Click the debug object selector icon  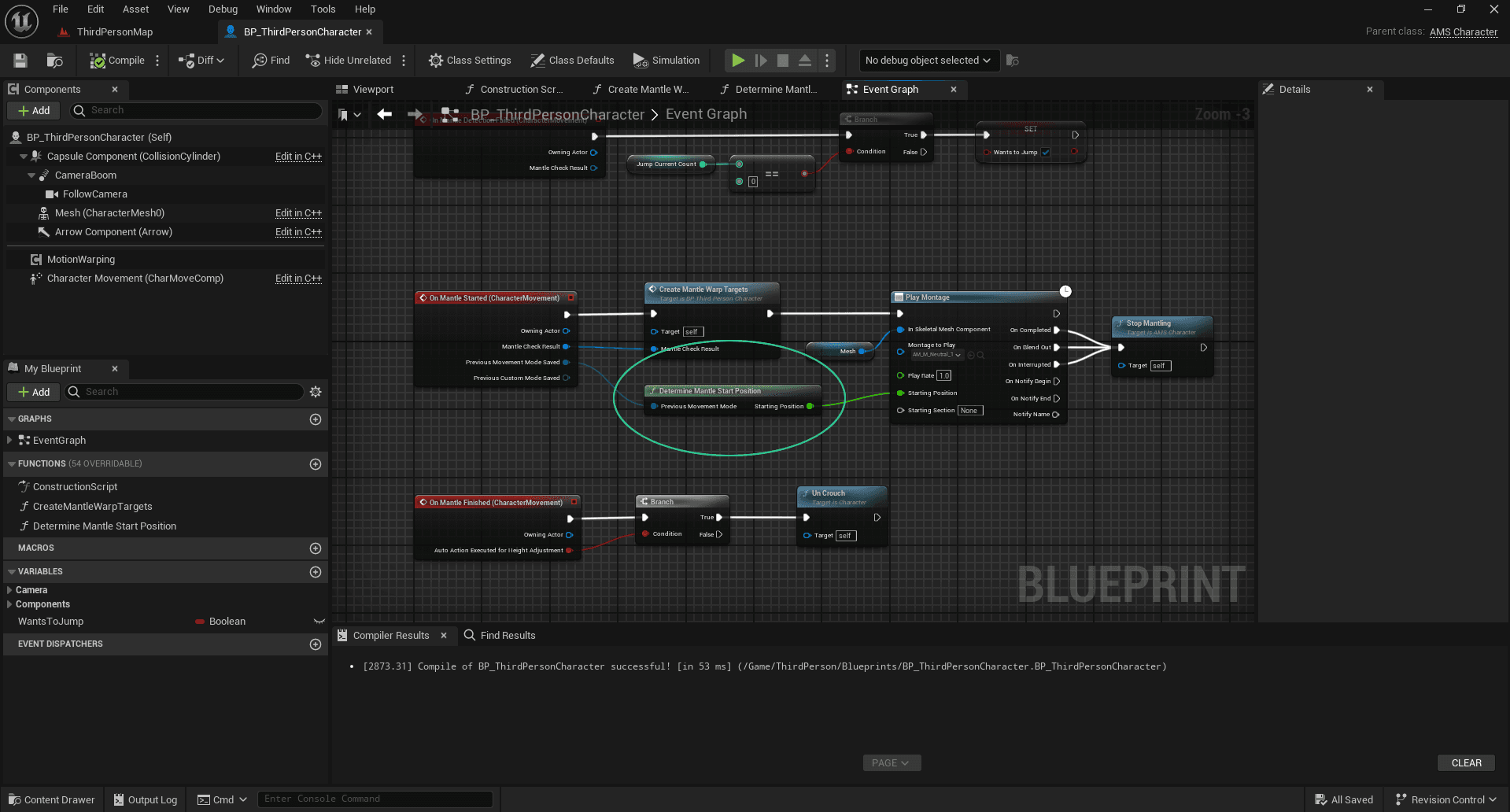click(x=1013, y=61)
